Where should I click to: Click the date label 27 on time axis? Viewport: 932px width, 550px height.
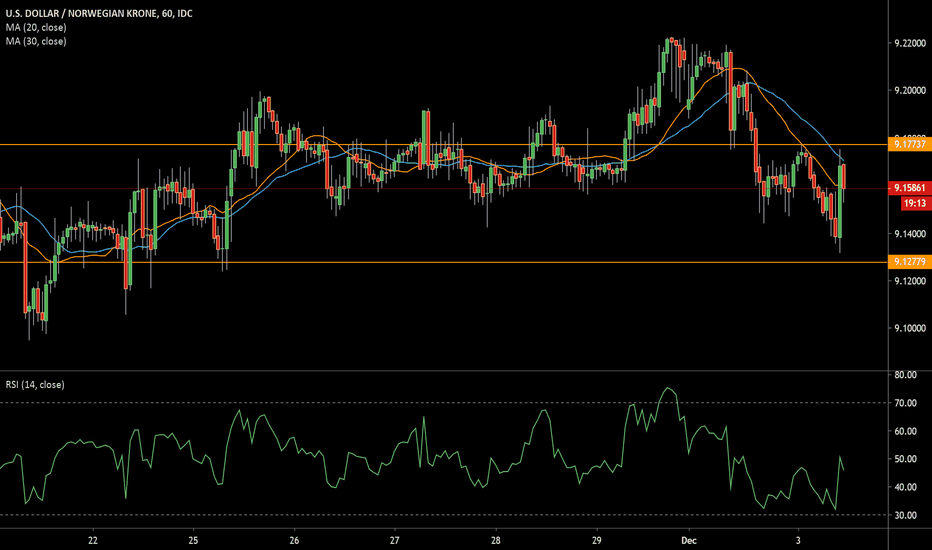point(395,540)
